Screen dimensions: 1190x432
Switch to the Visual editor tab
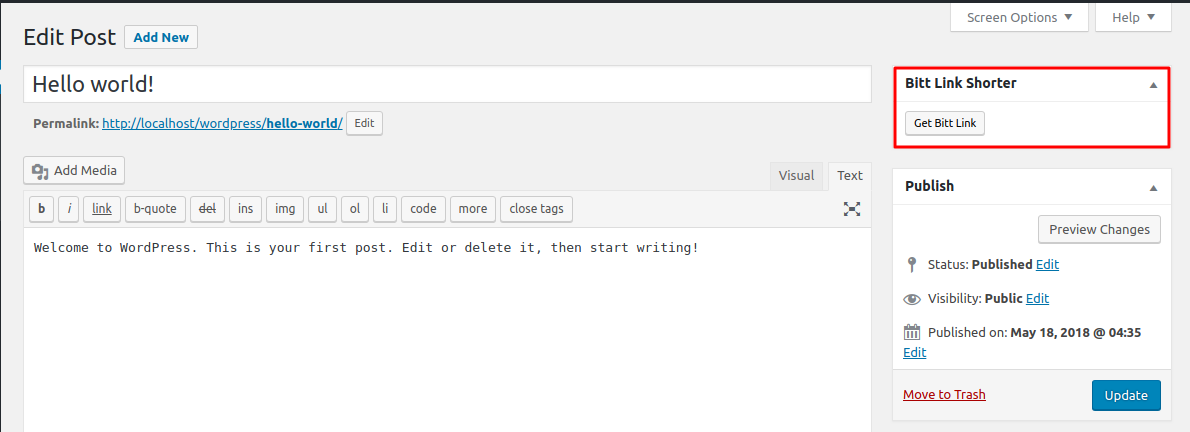(796, 176)
